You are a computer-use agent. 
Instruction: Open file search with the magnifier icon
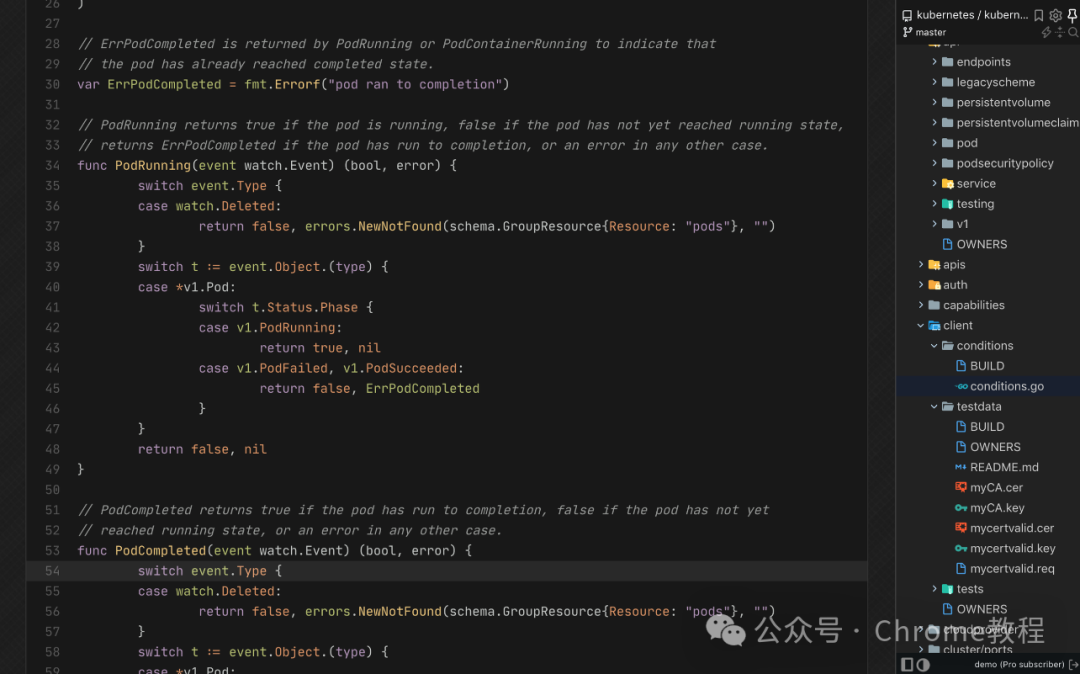click(1073, 32)
